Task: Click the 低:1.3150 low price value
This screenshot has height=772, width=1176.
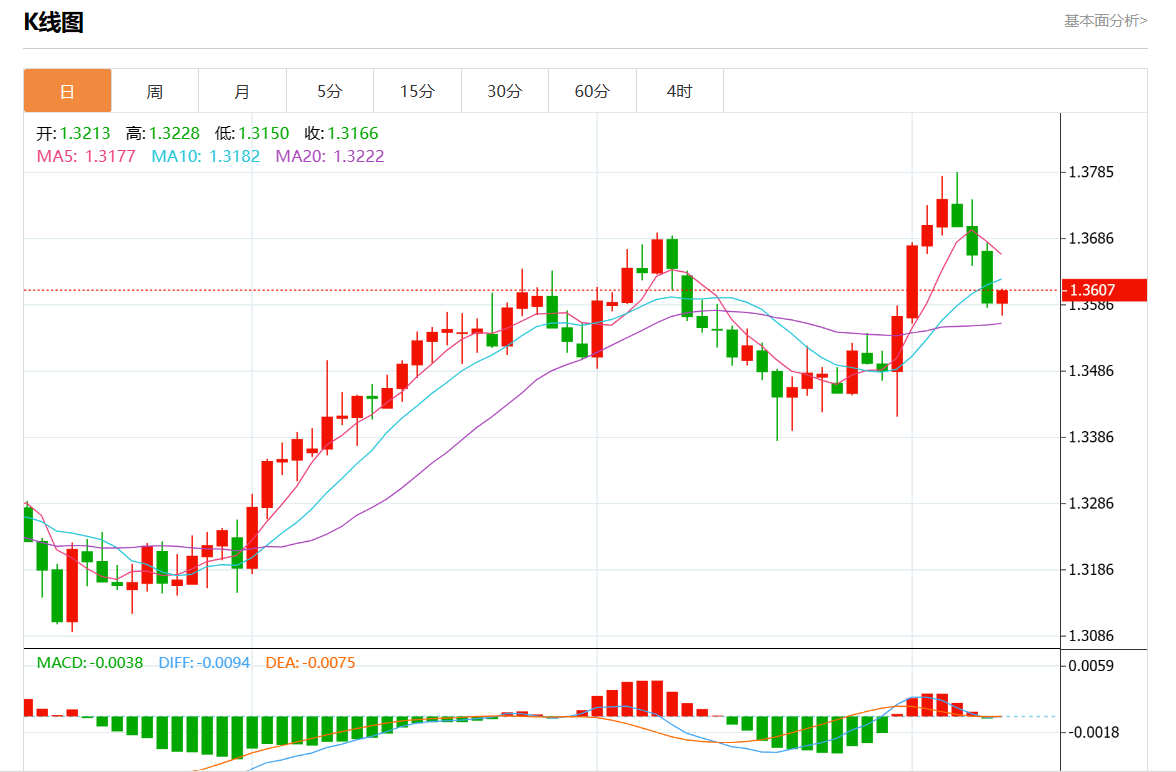Action: click(252, 134)
